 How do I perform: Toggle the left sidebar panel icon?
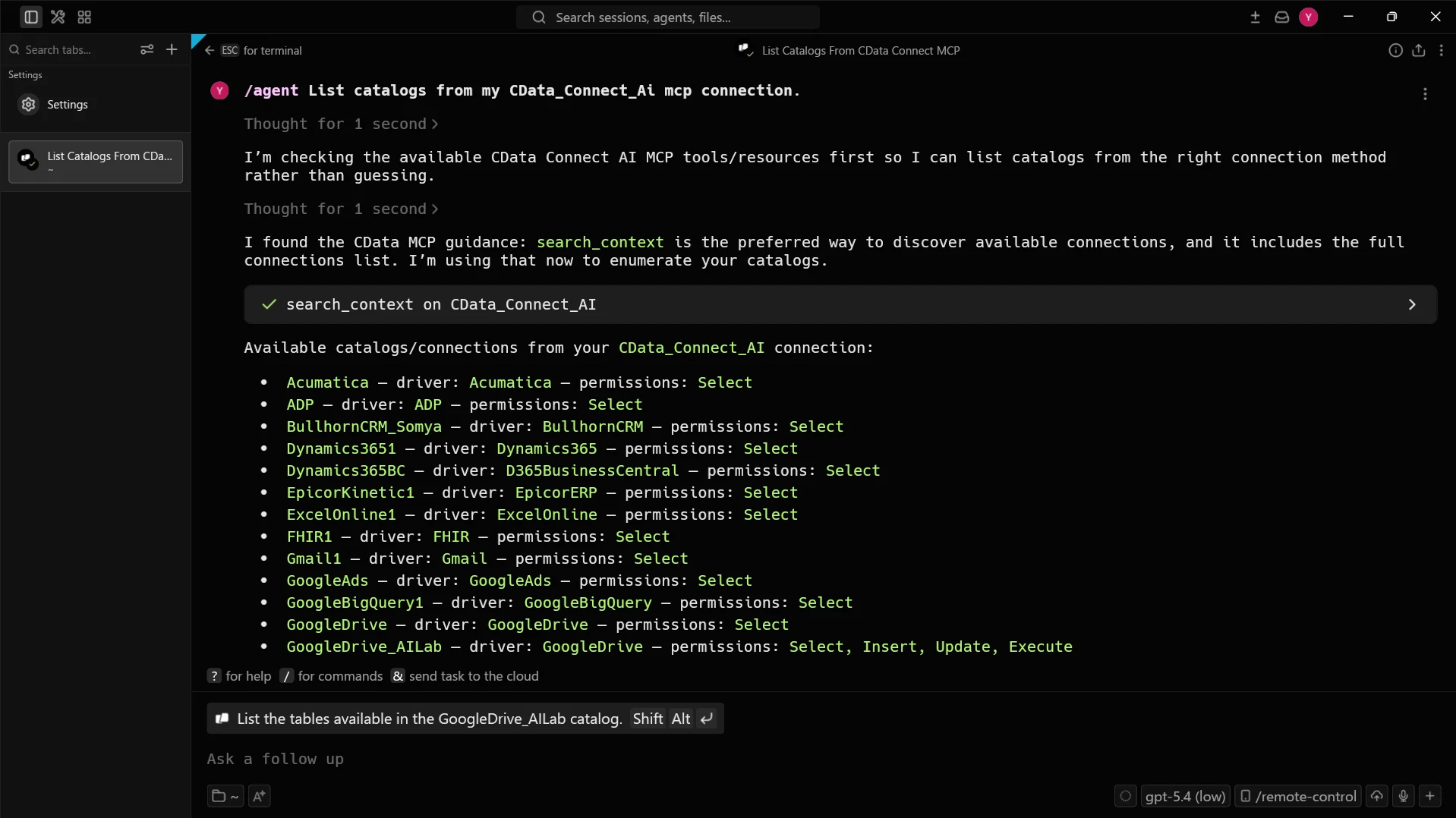click(31, 17)
